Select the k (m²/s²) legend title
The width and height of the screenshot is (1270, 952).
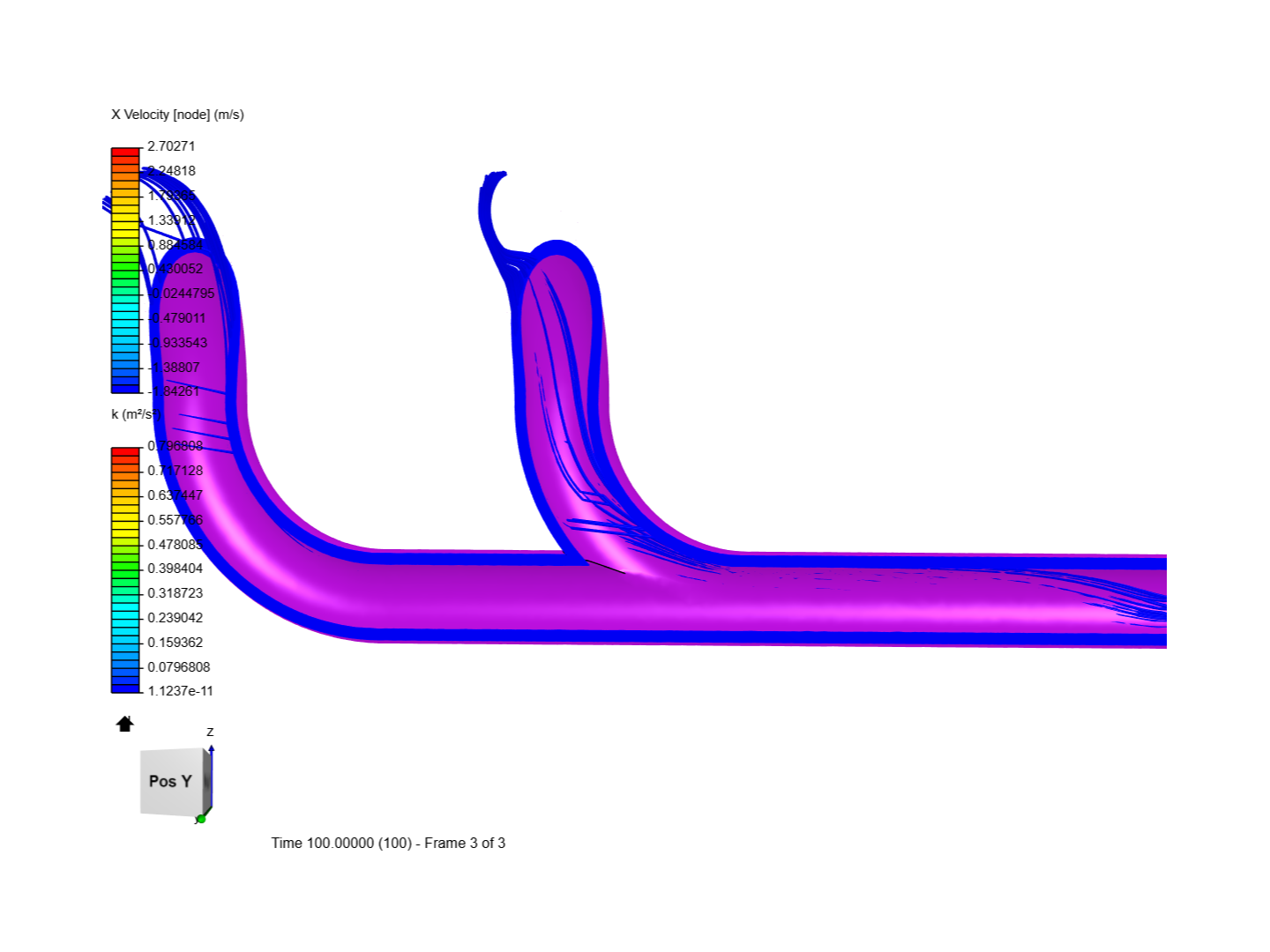[135, 414]
